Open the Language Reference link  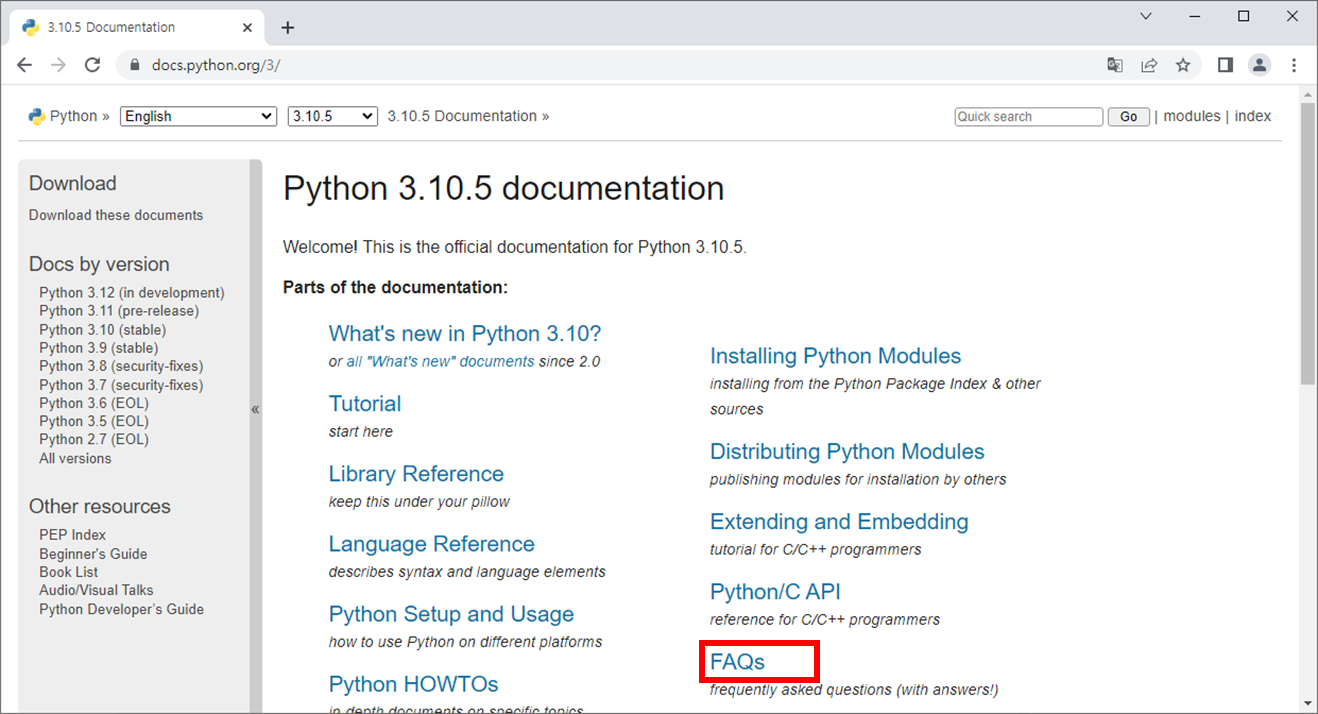(432, 543)
